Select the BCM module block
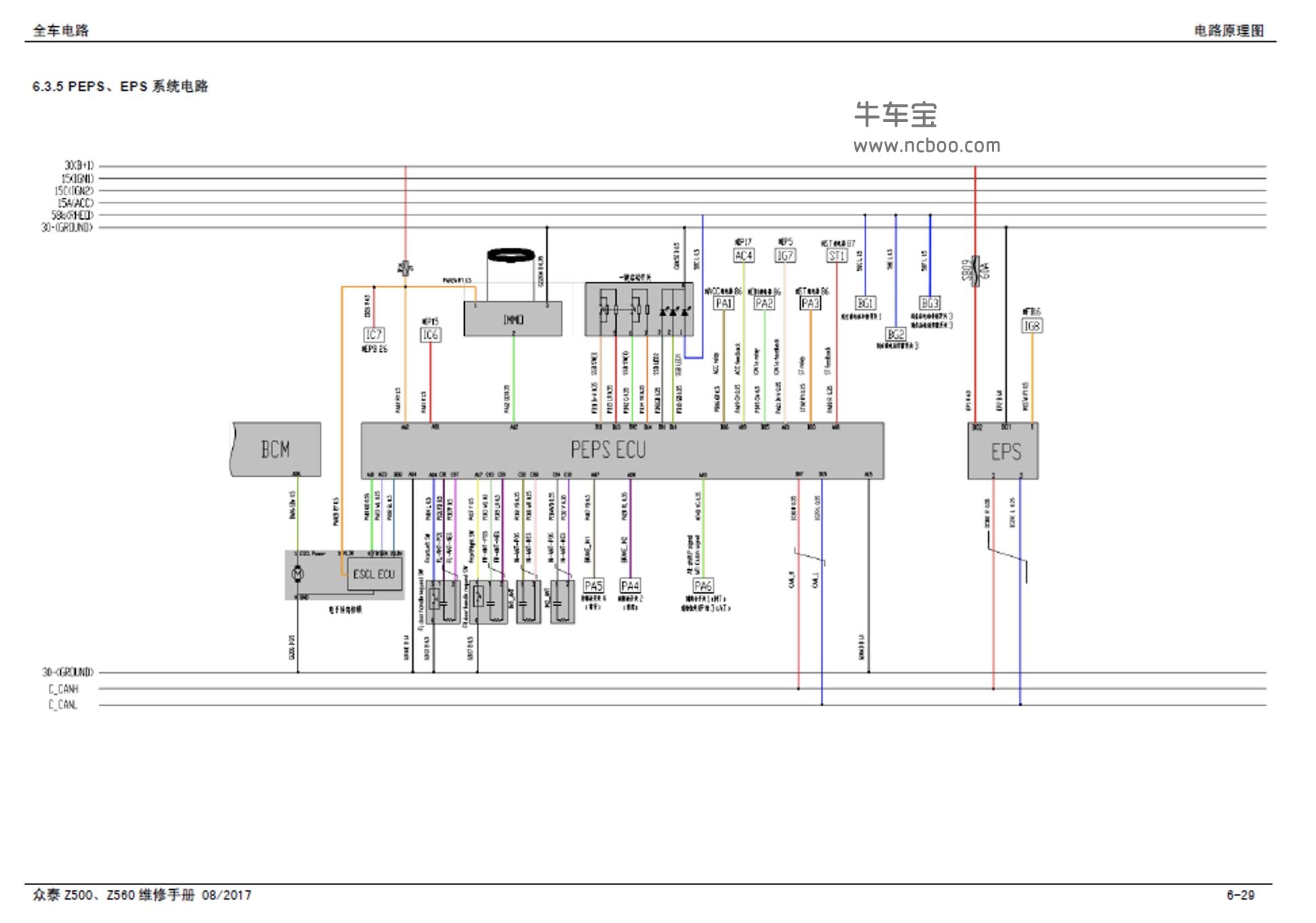The height and width of the screenshot is (923, 1316). coord(276,449)
